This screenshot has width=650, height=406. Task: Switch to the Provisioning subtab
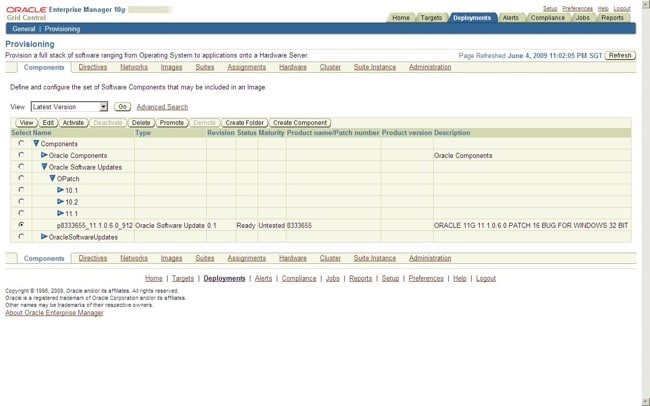pyautogui.click(x=62, y=29)
